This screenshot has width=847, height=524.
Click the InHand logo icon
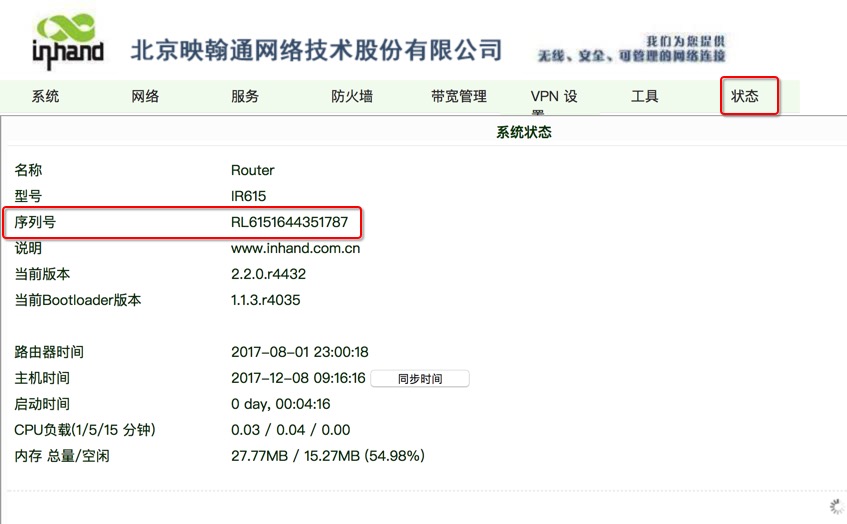pyautogui.click(x=68, y=41)
